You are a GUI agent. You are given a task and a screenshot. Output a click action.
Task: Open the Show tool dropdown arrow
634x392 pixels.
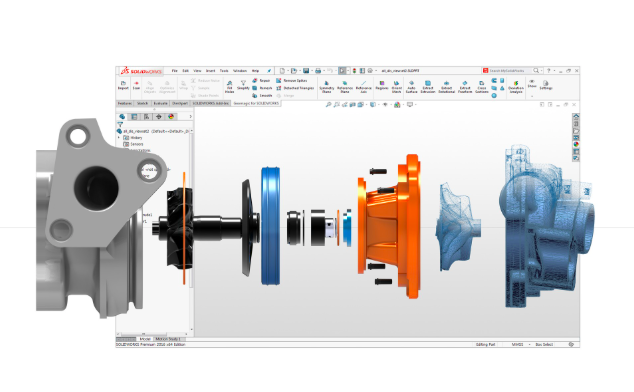point(532,96)
